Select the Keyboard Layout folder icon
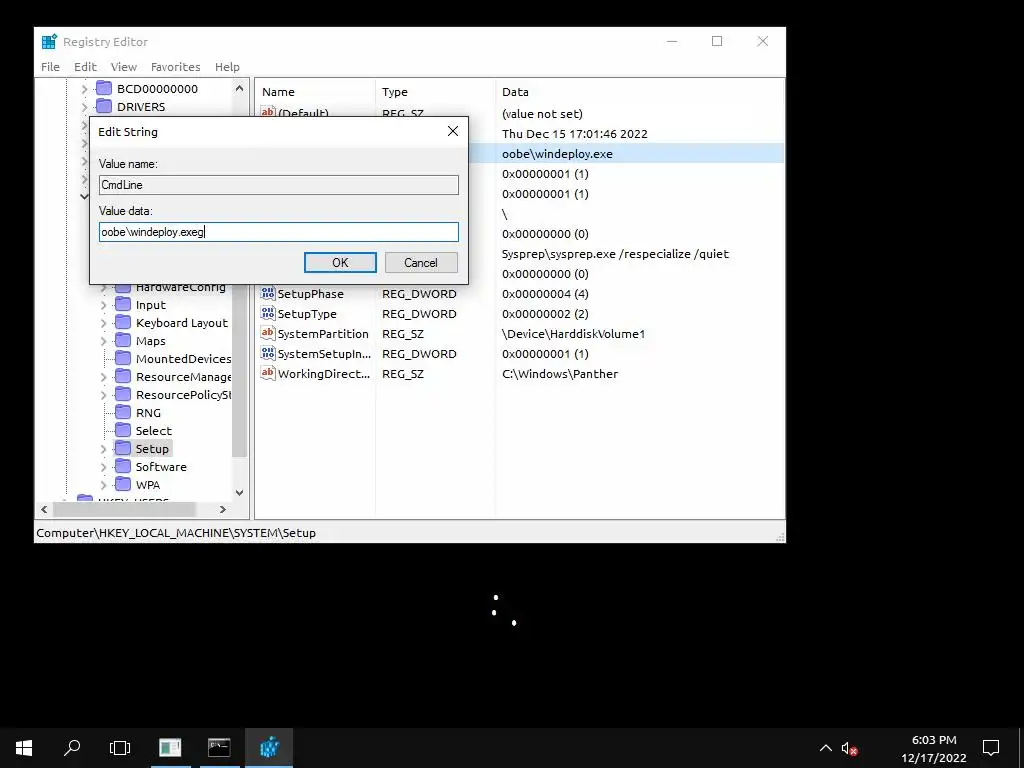1024x768 pixels. click(123, 323)
